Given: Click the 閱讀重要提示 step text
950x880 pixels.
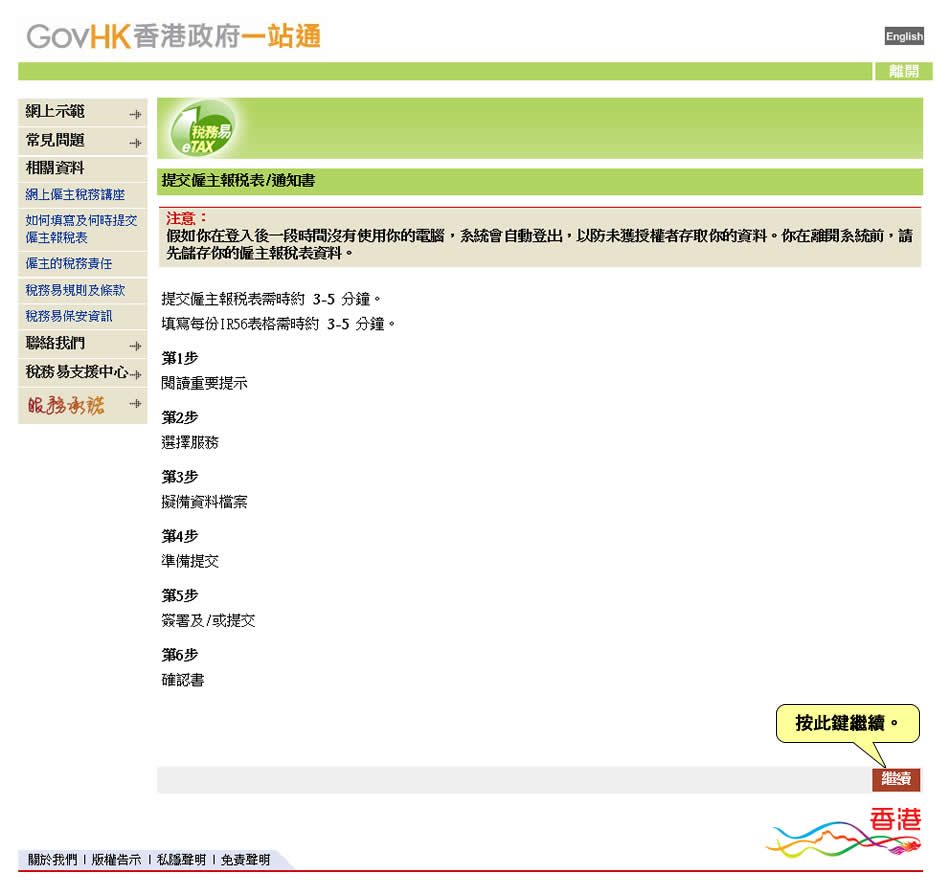Looking at the screenshot, I should coord(204,384).
